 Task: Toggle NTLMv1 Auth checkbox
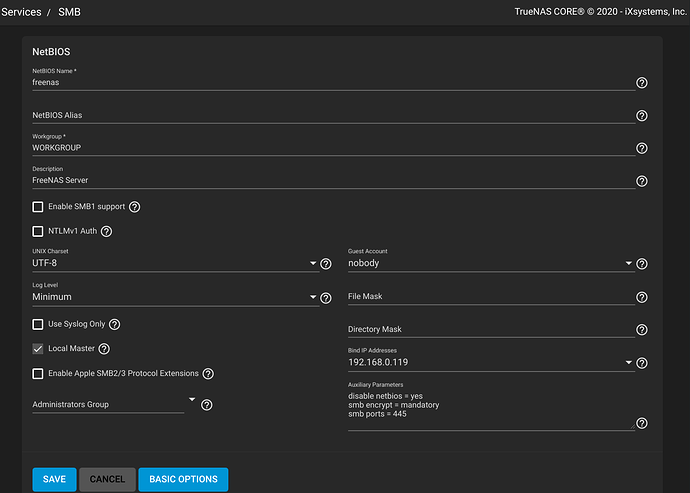pos(38,232)
